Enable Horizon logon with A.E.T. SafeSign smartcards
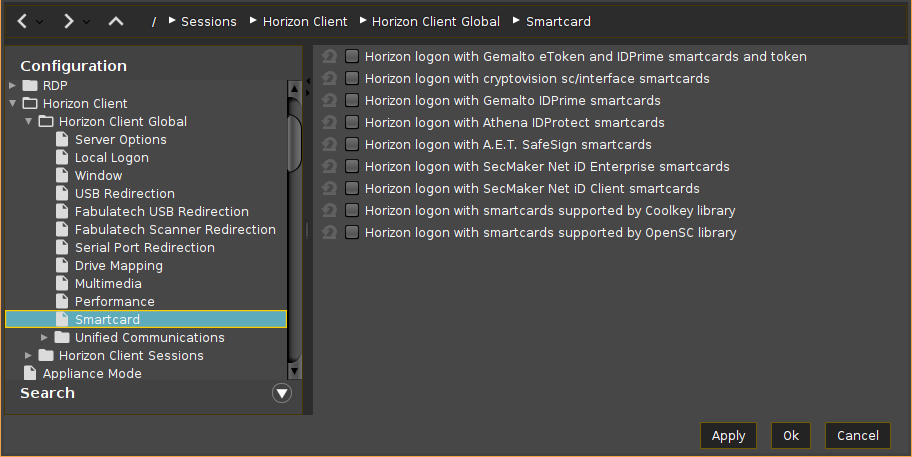Image resolution: width=912 pixels, height=457 pixels. (352, 145)
